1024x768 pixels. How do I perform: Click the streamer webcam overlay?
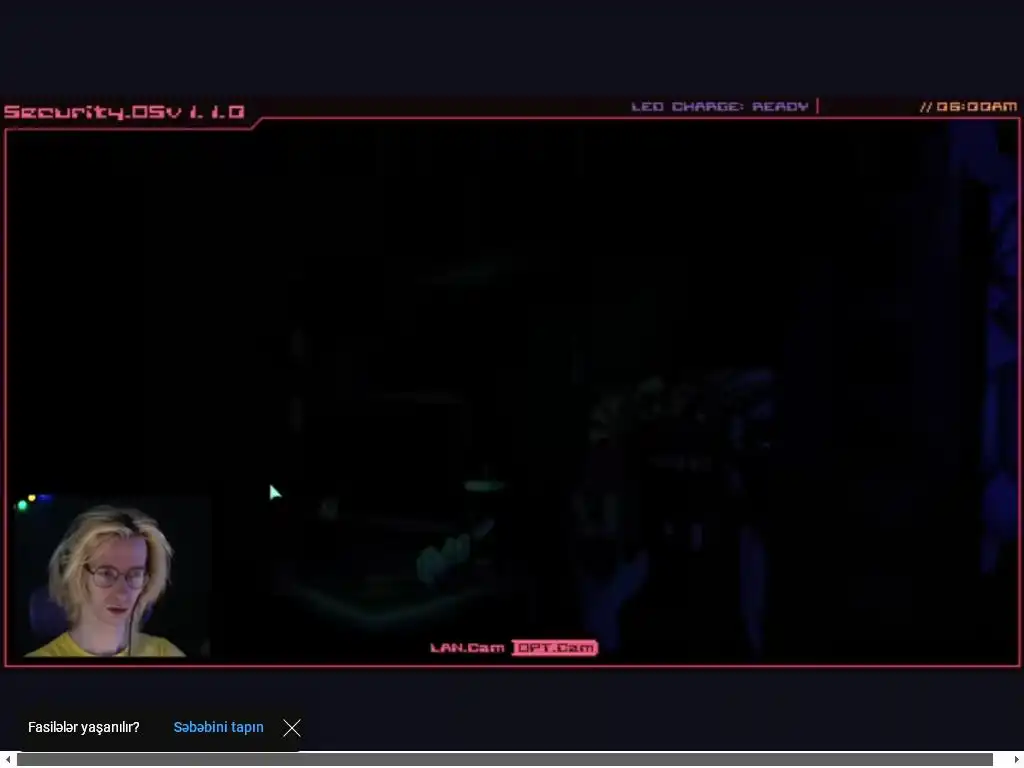[111, 576]
